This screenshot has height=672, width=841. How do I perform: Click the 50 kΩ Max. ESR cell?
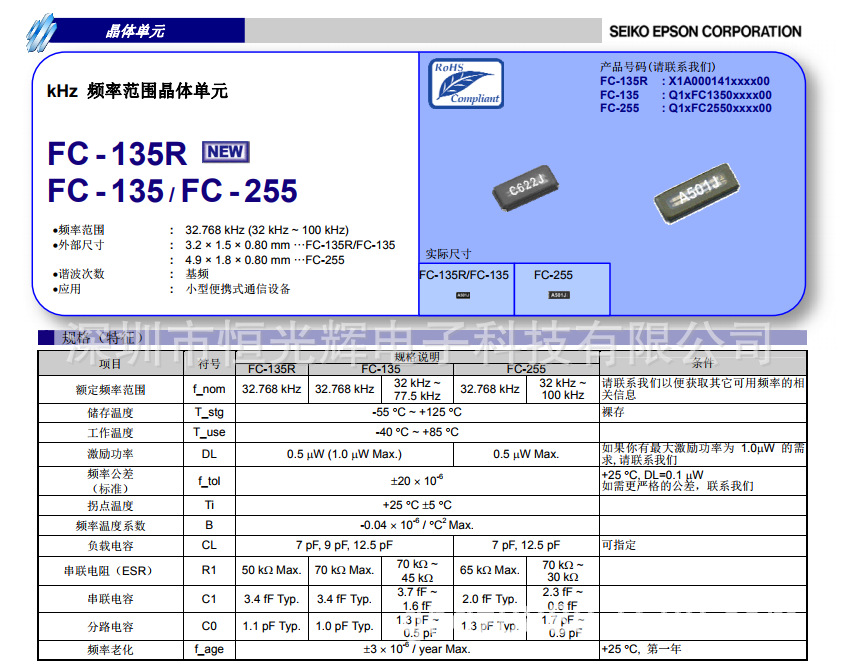click(271, 570)
